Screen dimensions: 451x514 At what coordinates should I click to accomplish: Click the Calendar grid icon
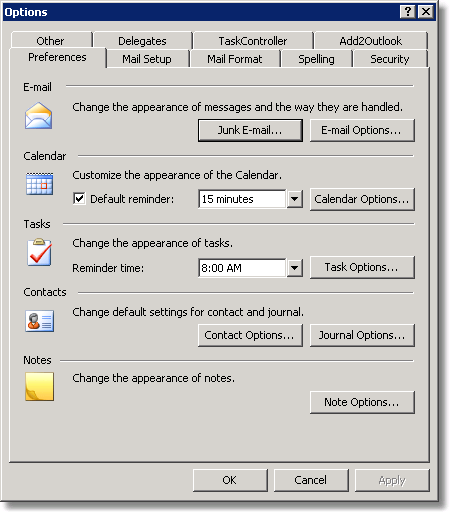click(x=39, y=184)
